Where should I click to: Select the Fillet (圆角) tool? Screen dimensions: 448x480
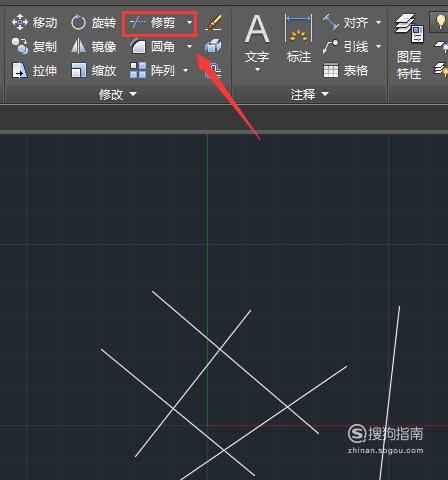click(x=153, y=47)
